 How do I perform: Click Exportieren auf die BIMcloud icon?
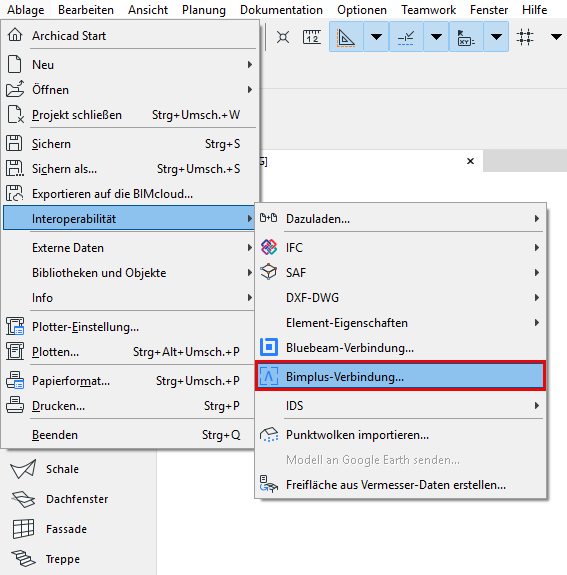(x=15, y=193)
